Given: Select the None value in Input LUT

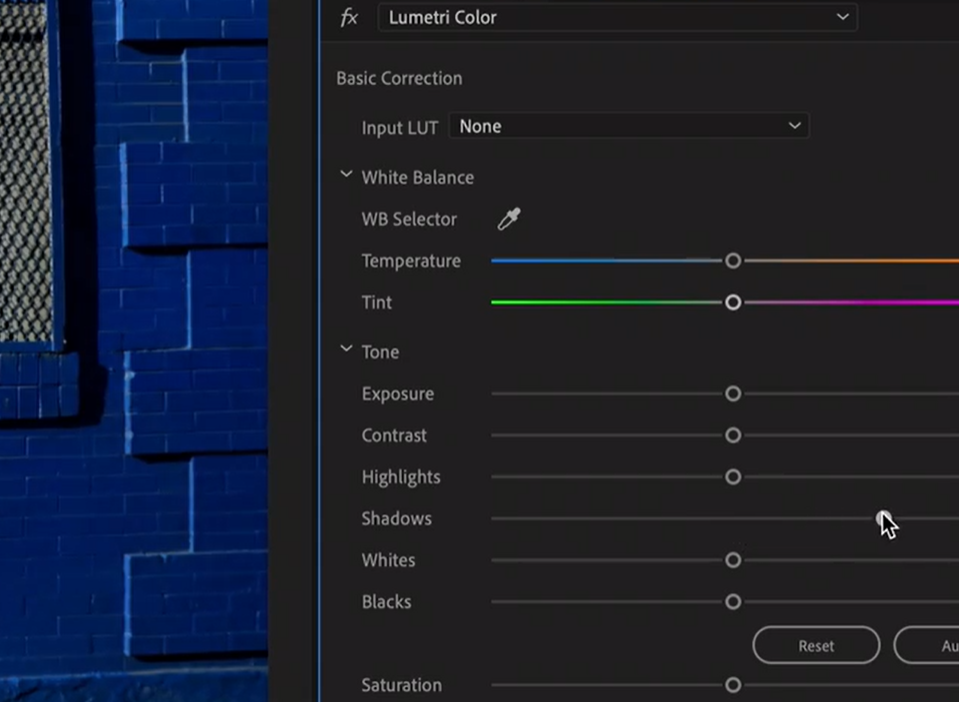Looking at the screenshot, I should [x=480, y=126].
